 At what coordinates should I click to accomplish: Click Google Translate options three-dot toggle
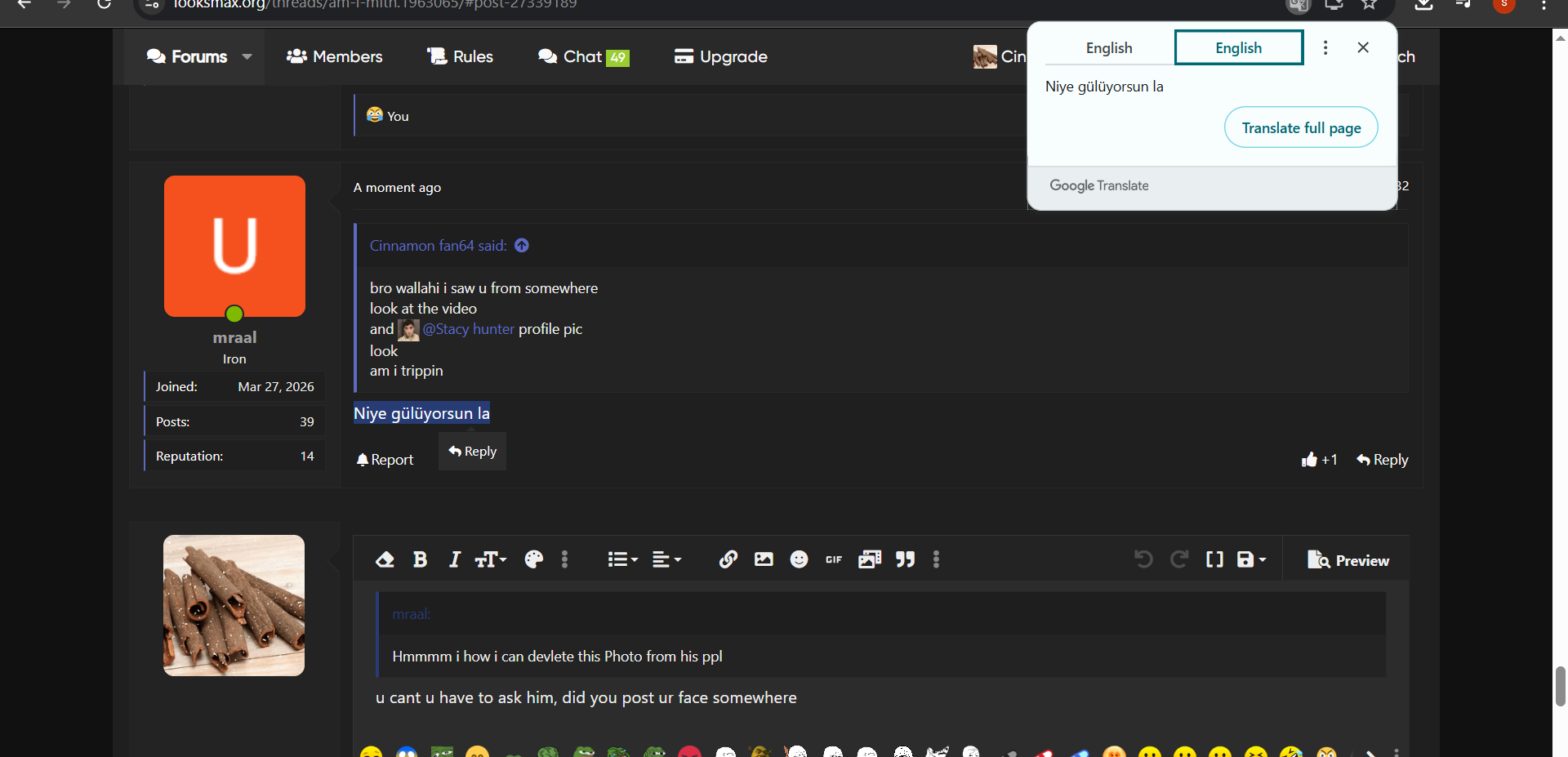coord(1325,47)
